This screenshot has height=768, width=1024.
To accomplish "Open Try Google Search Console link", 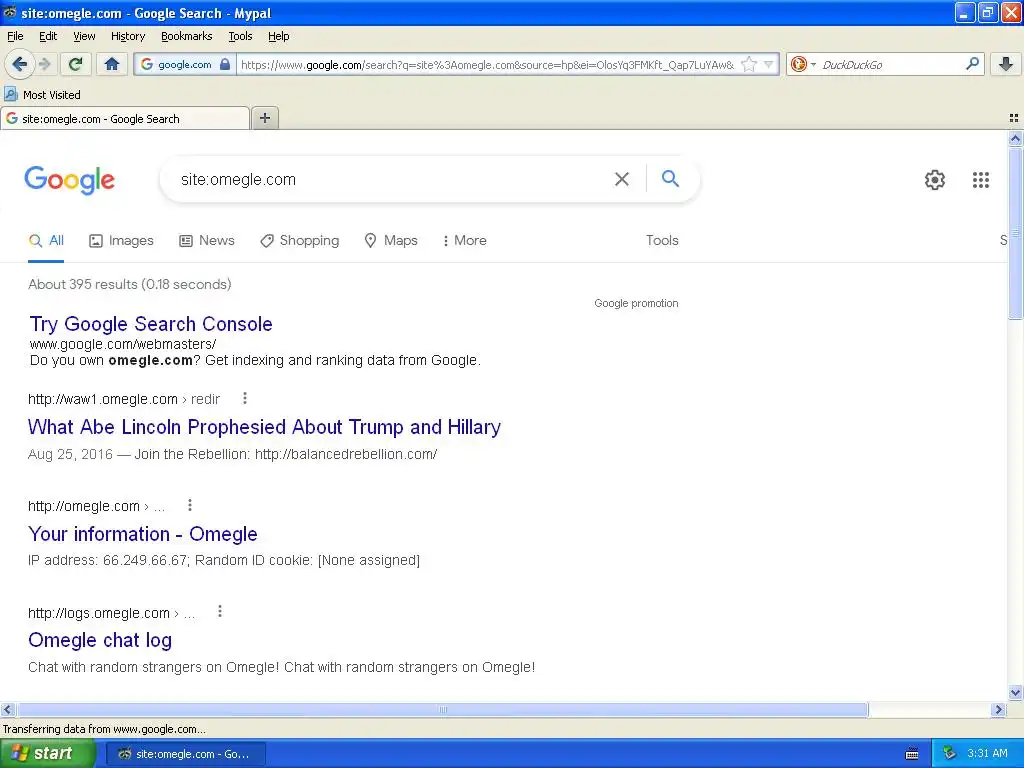I will 151,324.
